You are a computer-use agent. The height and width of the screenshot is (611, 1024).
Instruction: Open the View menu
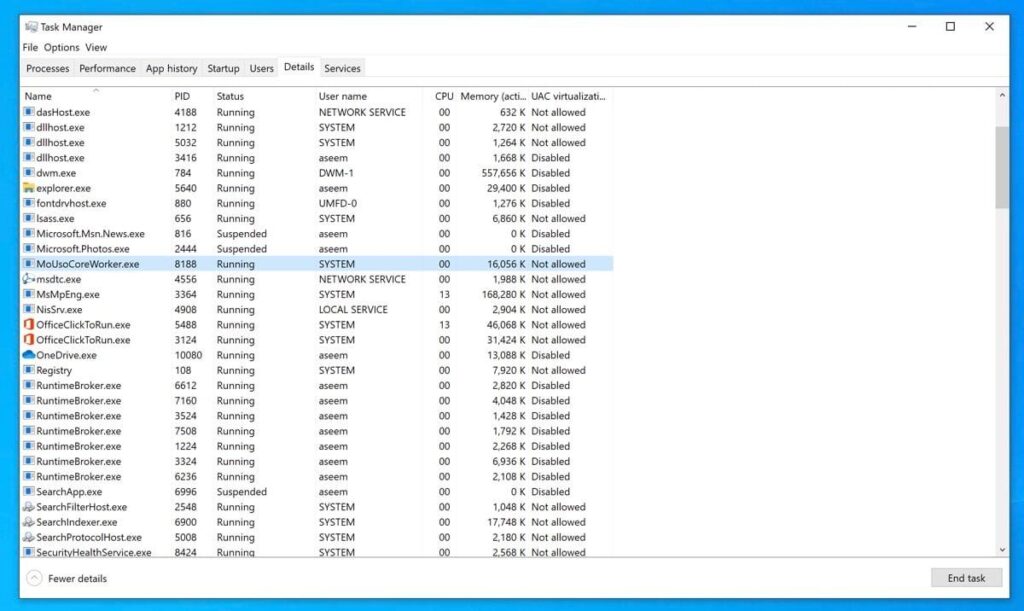[96, 47]
